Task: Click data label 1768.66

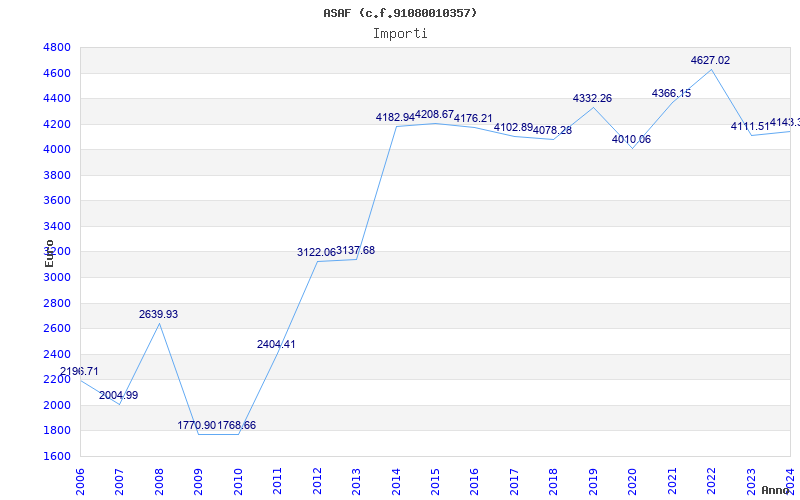Action: 237,426
